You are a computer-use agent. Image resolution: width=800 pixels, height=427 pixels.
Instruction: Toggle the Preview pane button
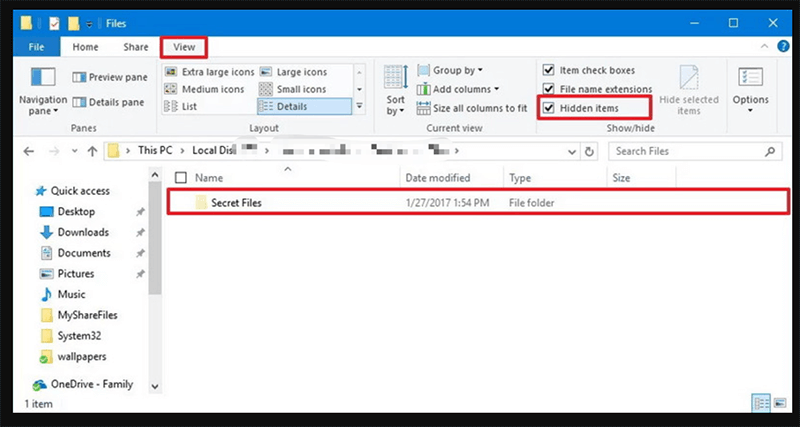[x=111, y=77]
